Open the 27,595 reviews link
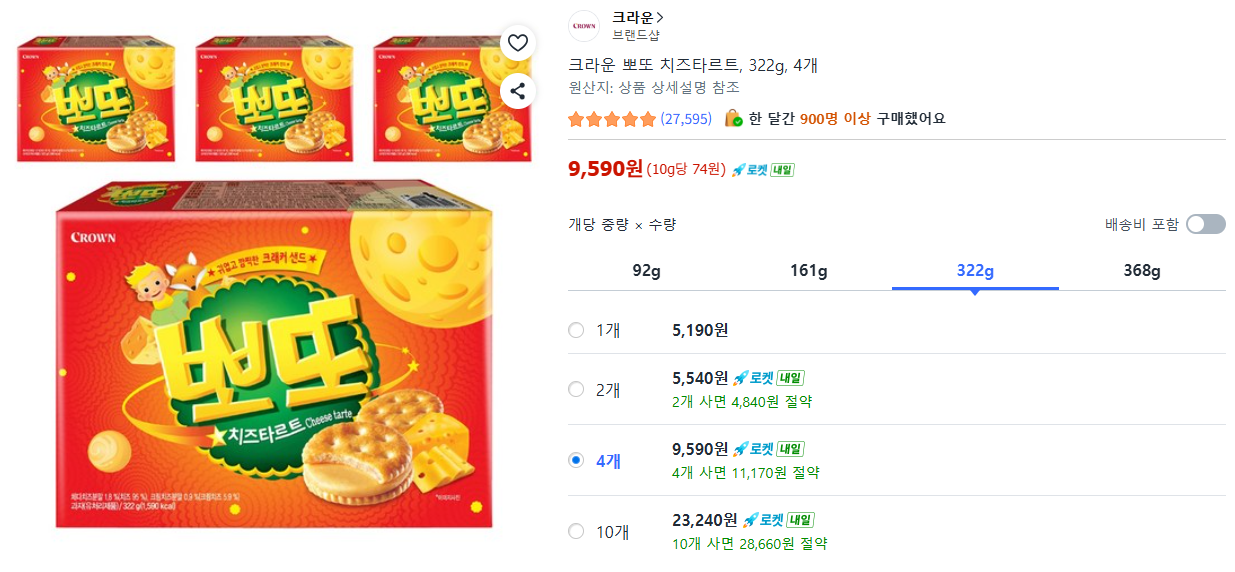Image resolution: width=1235 pixels, height=572 pixels. [686, 119]
